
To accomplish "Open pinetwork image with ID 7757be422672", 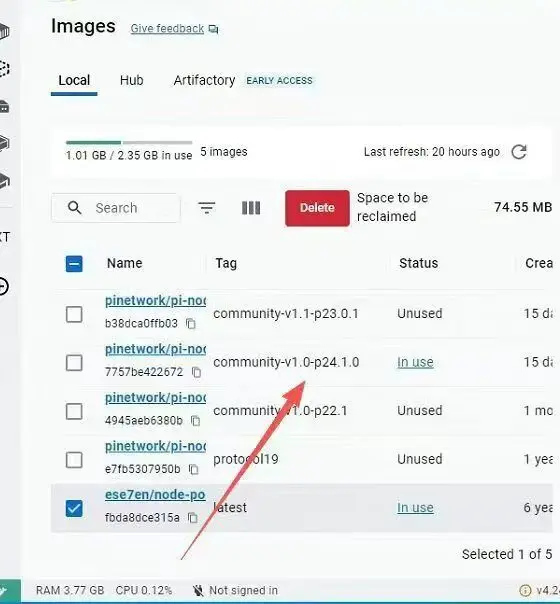I will 155,349.
